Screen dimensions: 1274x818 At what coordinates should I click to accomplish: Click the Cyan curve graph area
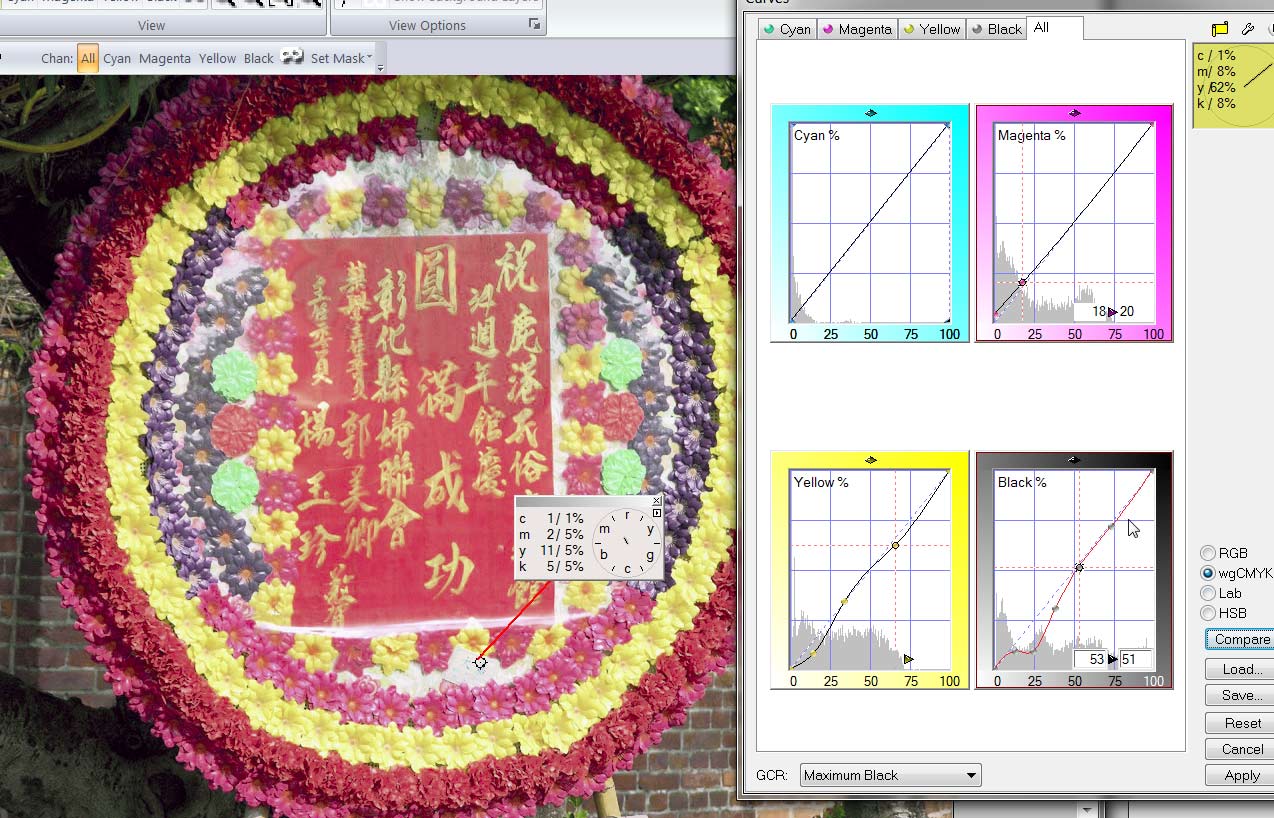click(870, 223)
